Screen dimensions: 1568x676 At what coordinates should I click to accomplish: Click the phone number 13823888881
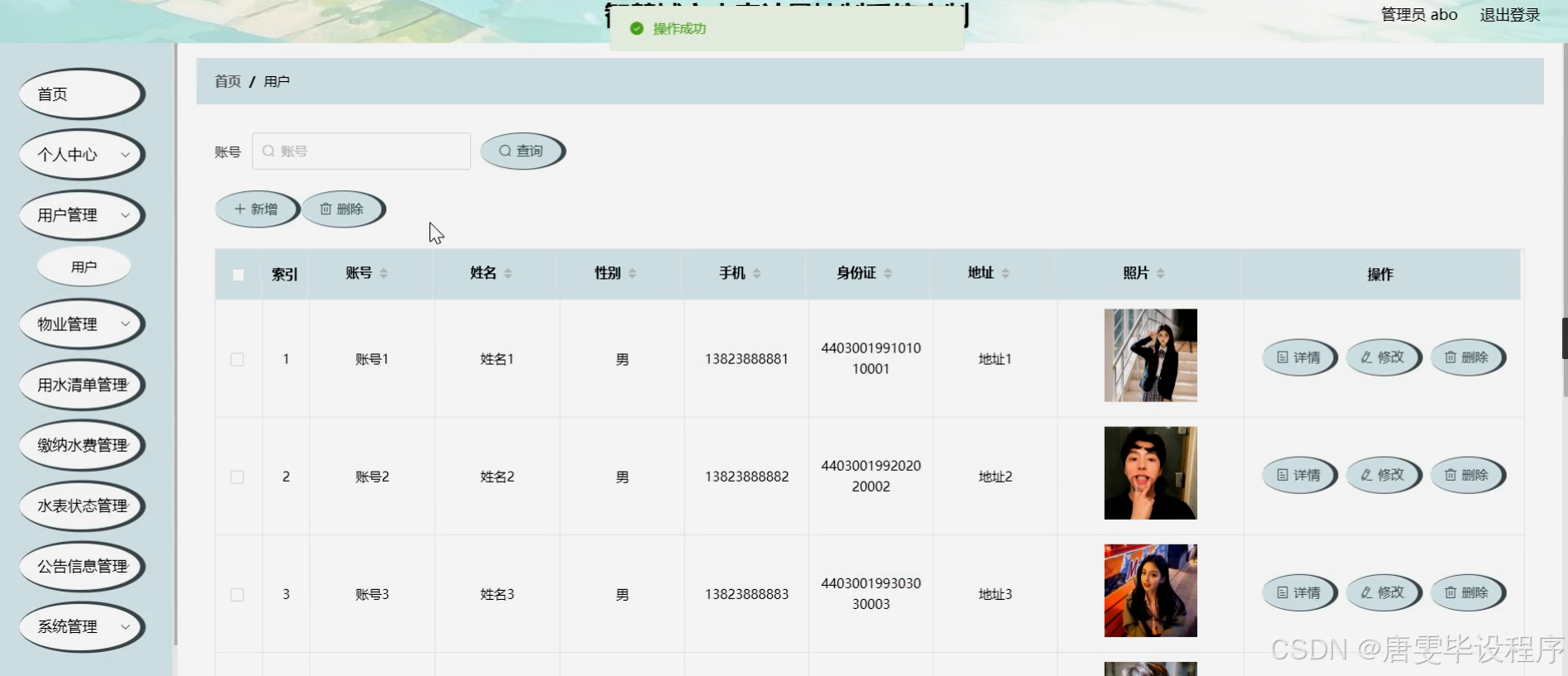[746, 359]
